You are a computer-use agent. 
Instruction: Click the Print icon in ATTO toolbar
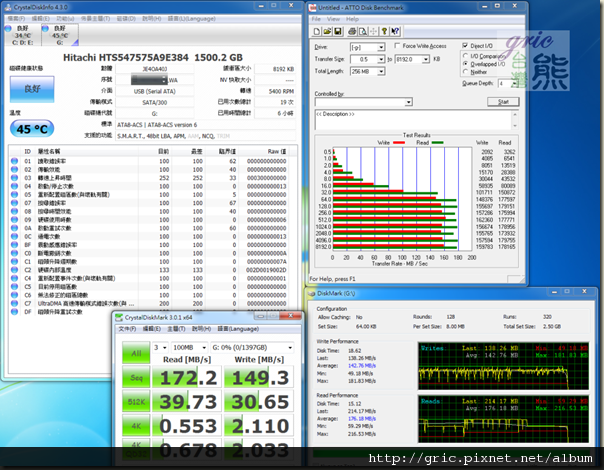(x=352, y=32)
